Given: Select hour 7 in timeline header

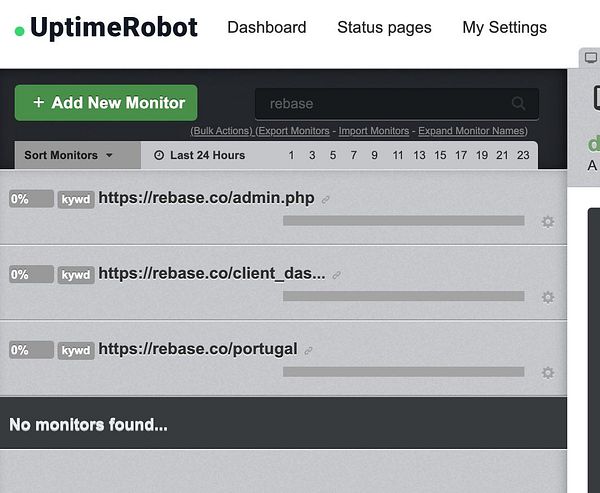Looking at the screenshot, I should 354,155.
